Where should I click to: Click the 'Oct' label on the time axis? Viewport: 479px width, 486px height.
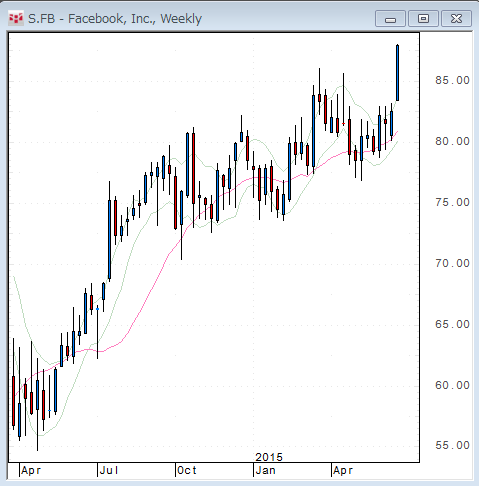pyautogui.click(x=187, y=471)
